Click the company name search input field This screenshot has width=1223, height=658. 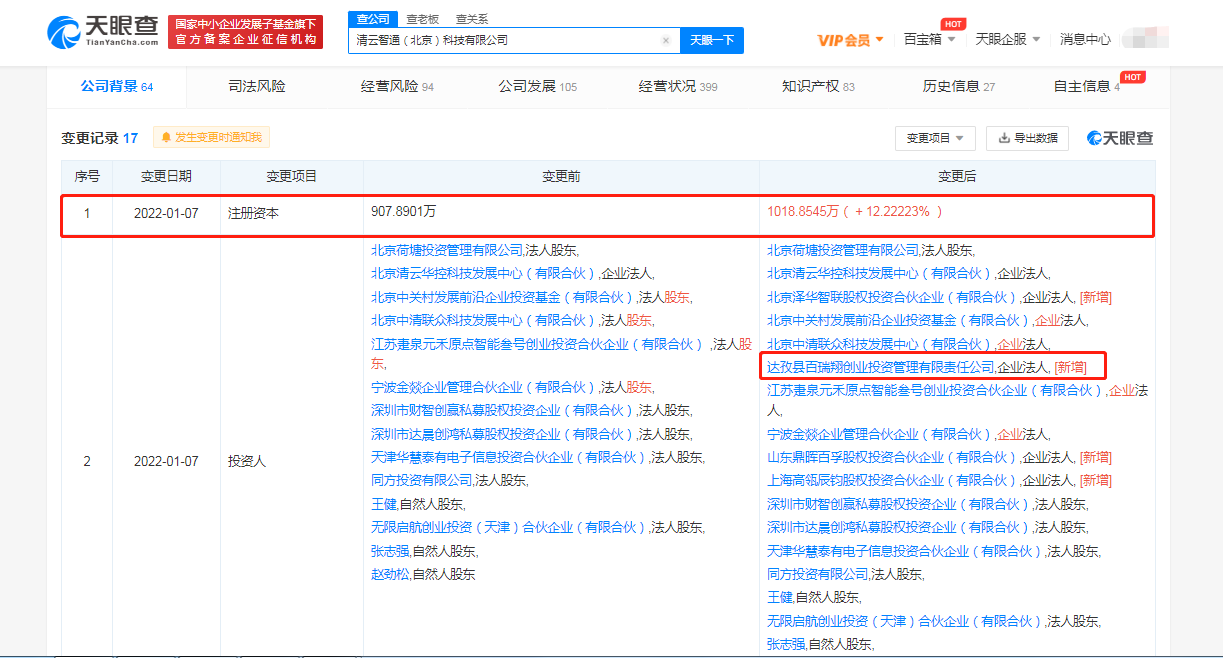[x=505, y=41]
